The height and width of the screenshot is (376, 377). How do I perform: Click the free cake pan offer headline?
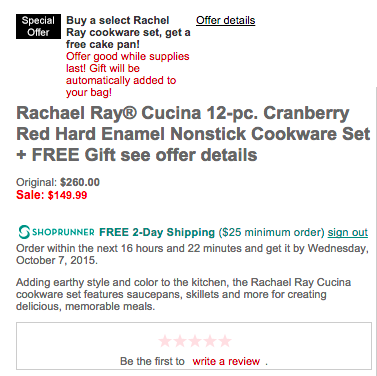tap(128, 32)
